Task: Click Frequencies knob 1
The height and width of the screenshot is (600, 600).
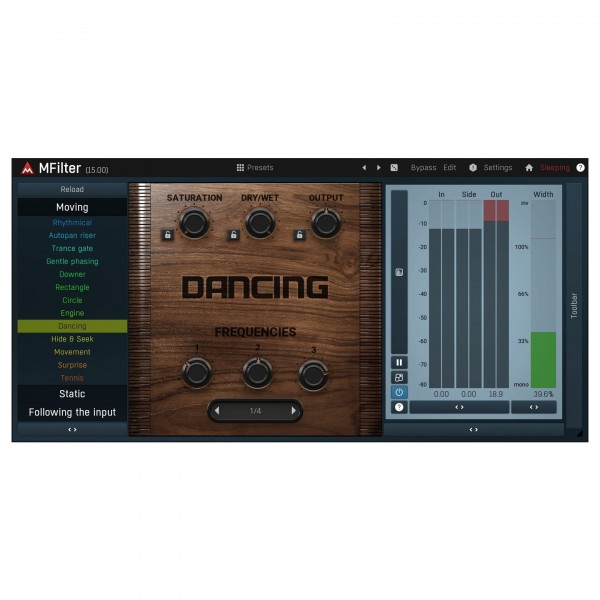Action: [197, 373]
